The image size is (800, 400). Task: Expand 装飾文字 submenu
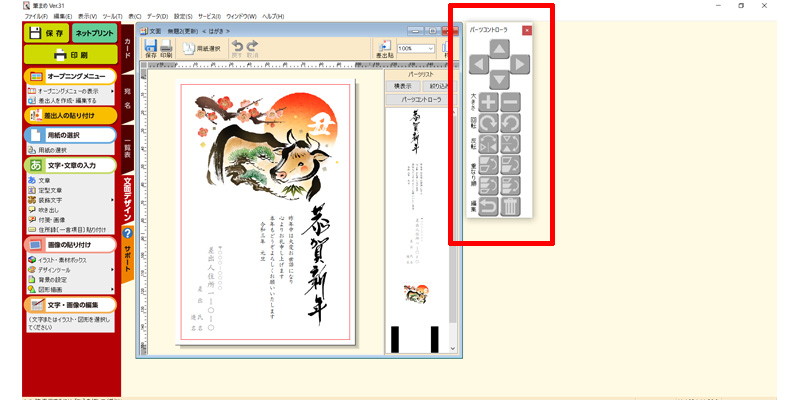coord(112,199)
